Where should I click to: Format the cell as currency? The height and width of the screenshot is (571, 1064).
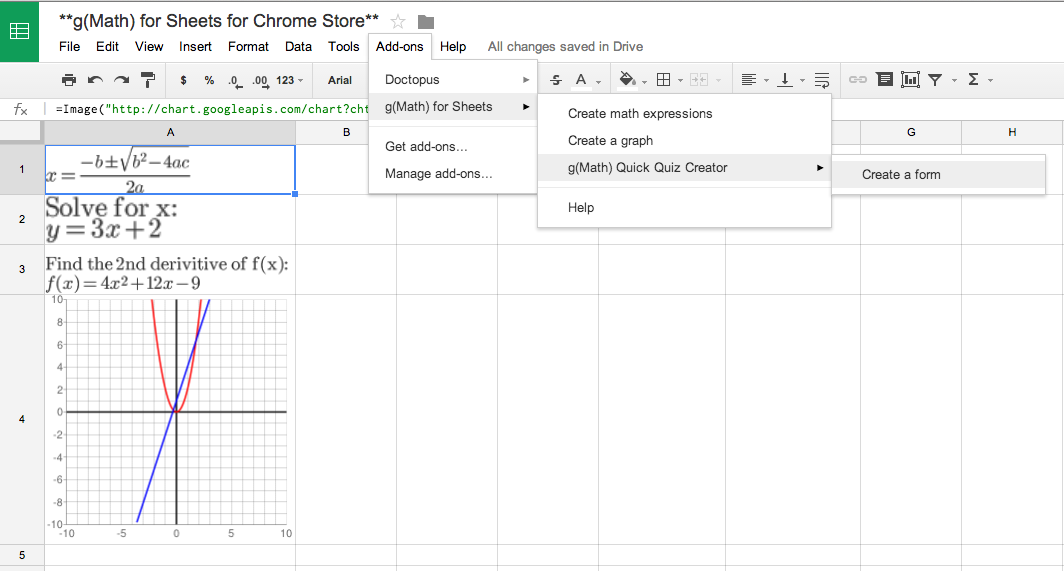[183, 80]
